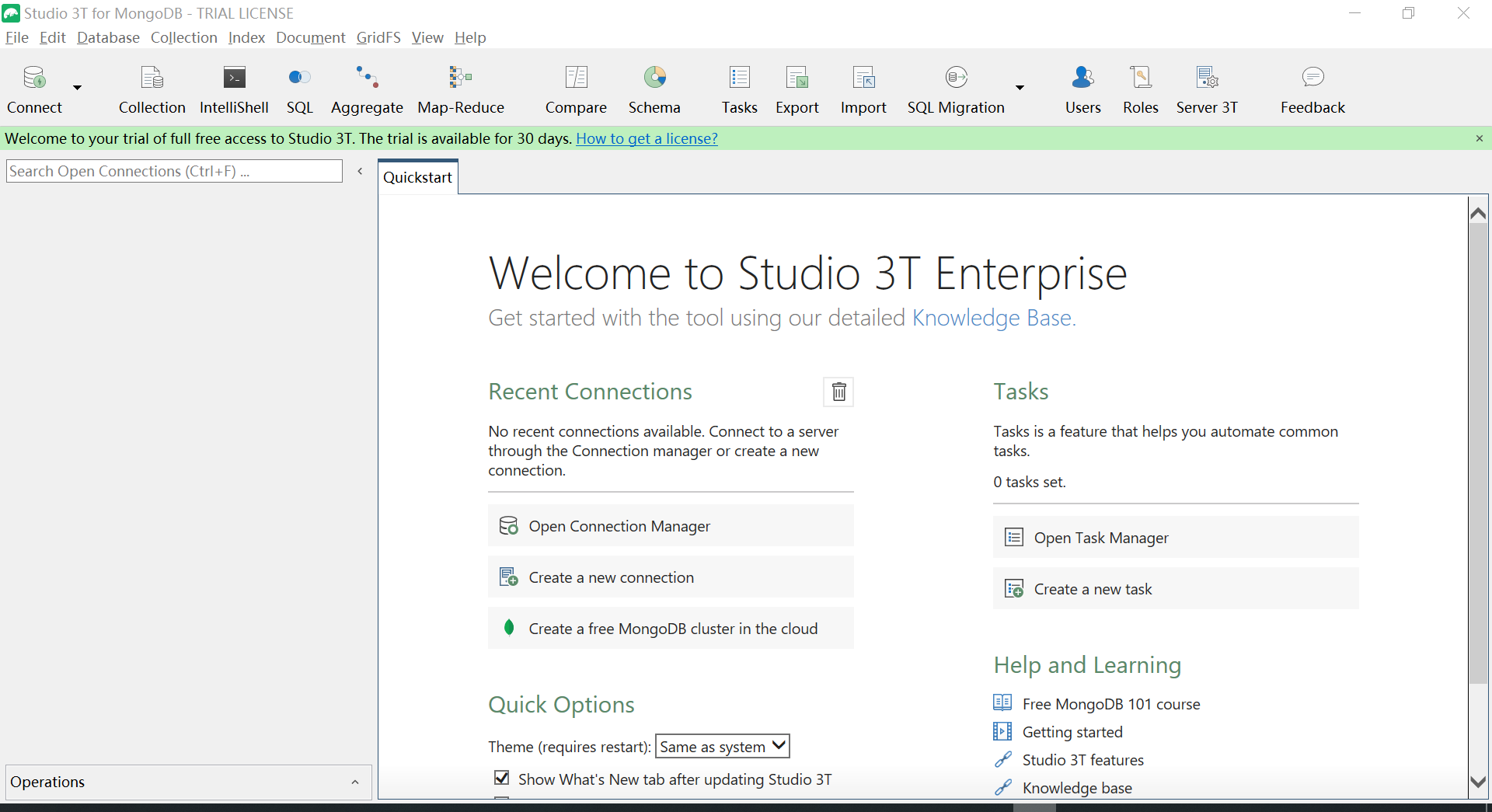Collapse the connection tree sidebar

point(360,171)
